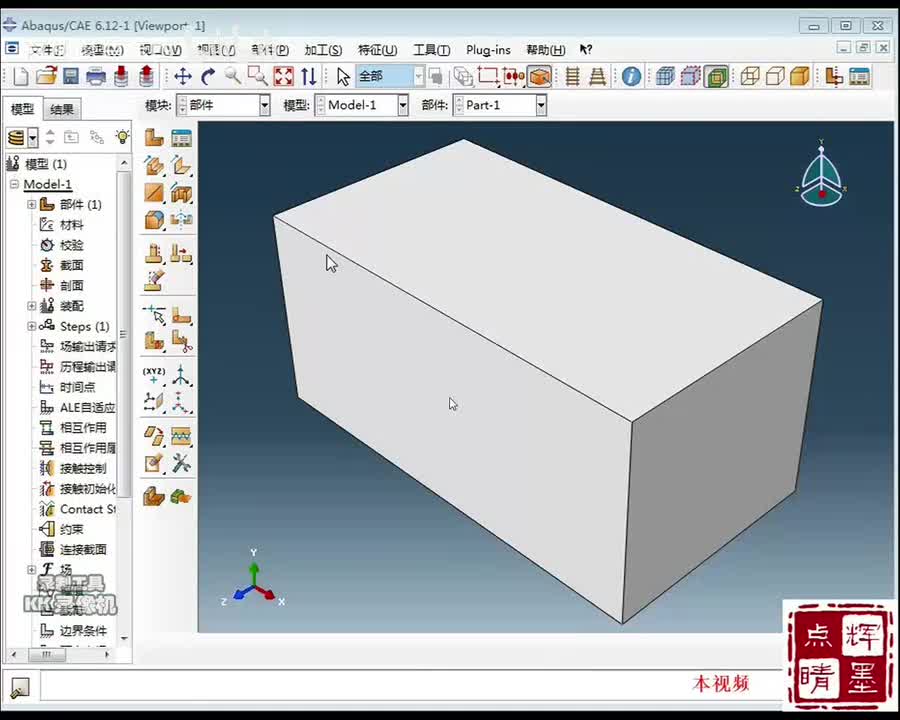Select 材料 in the model tree
The height and width of the screenshot is (720, 900).
[71, 225]
